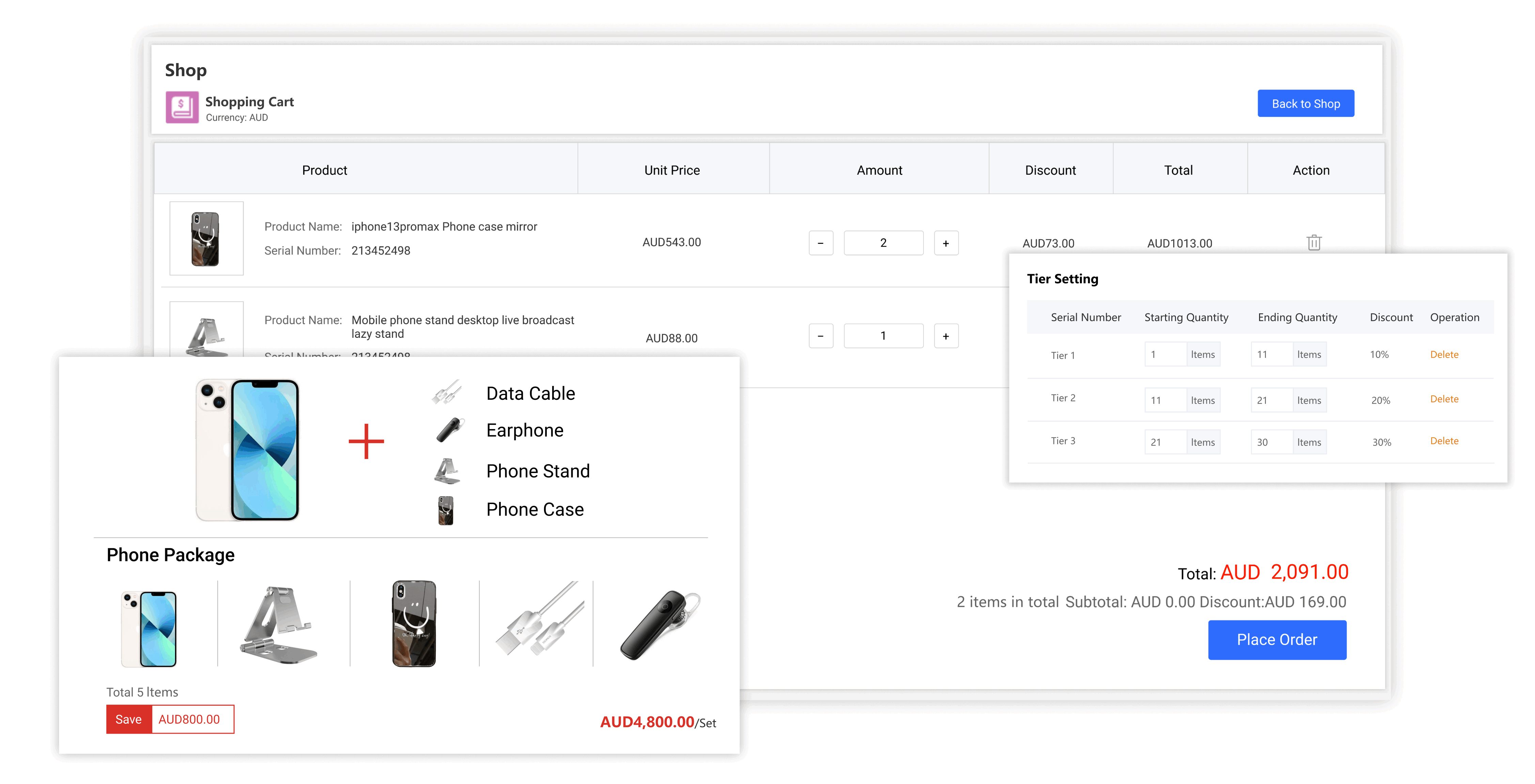Click the red Save button in package
The image size is (1535, 784).
pyautogui.click(x=129, y=719)
